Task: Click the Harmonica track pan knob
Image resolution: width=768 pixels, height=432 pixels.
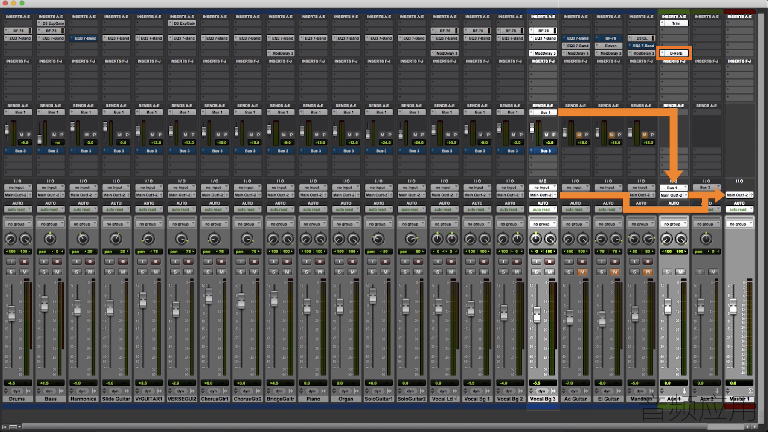Action: tap(83, 239)
